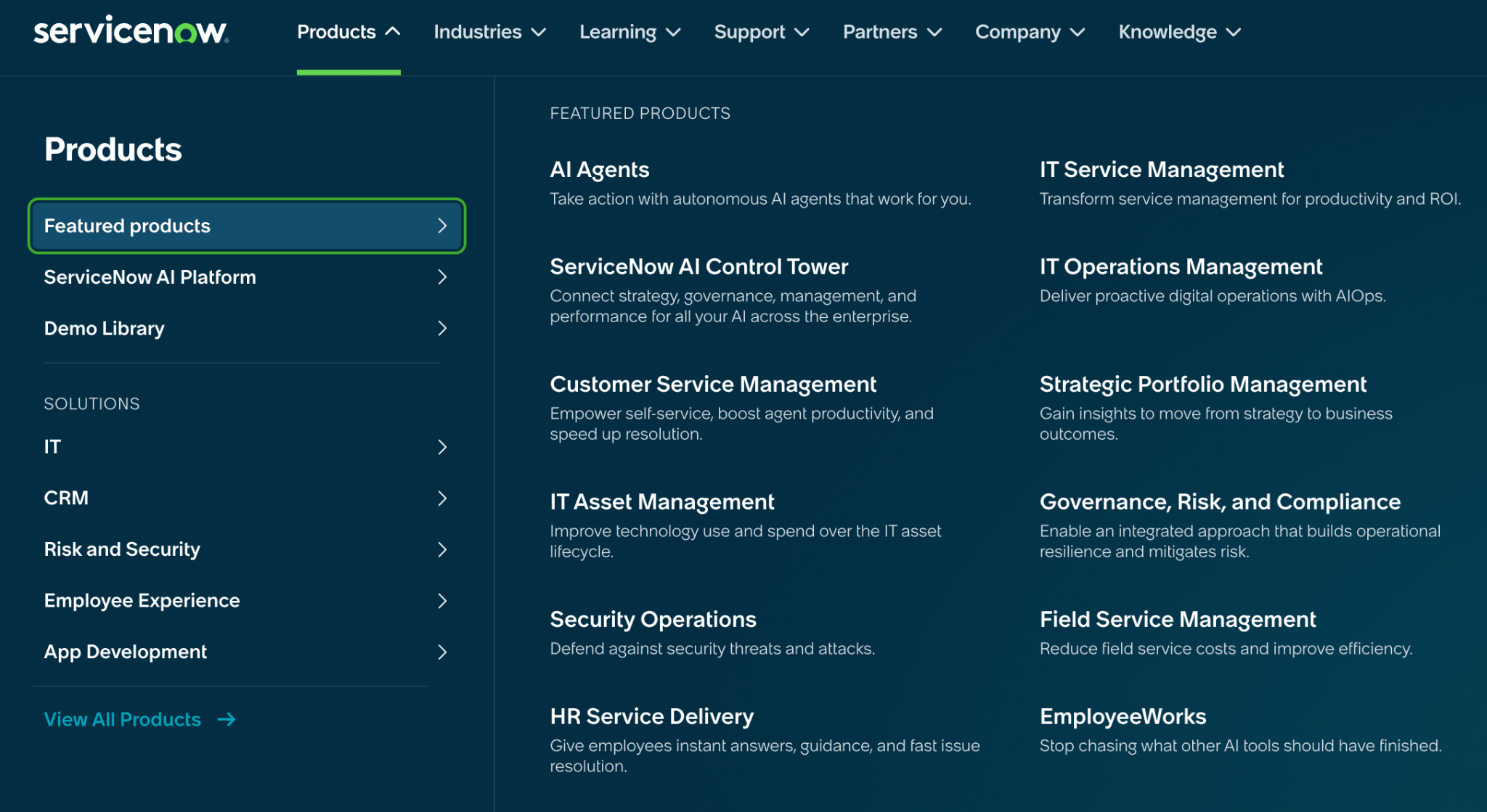Go to IT Service Management page
Image resolution: width=1487 pixels, height=812 pixels.
[1161, 170]
